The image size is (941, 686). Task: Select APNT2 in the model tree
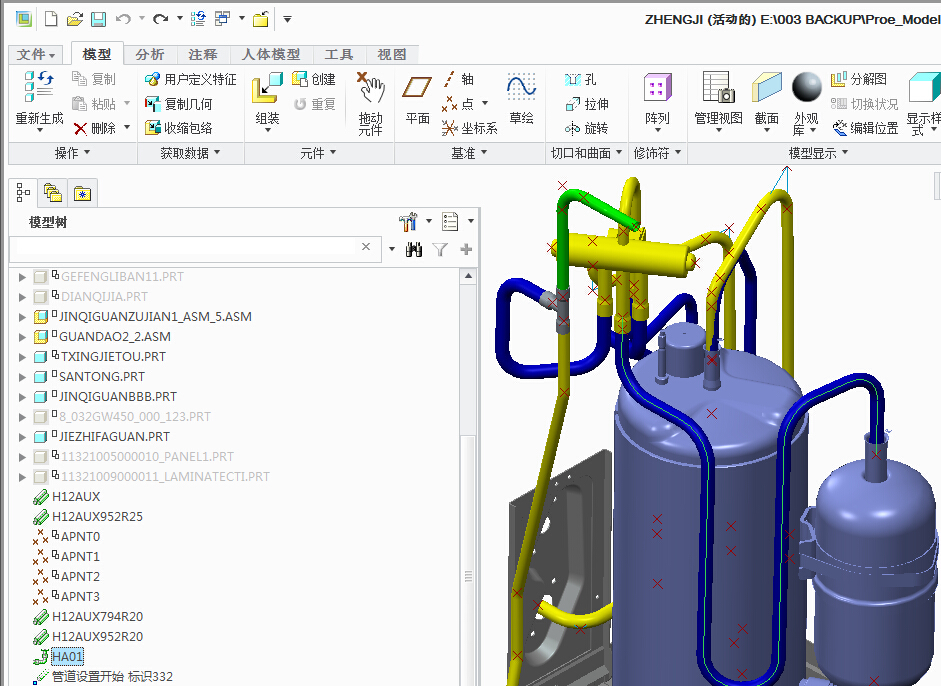pos(80,577)
